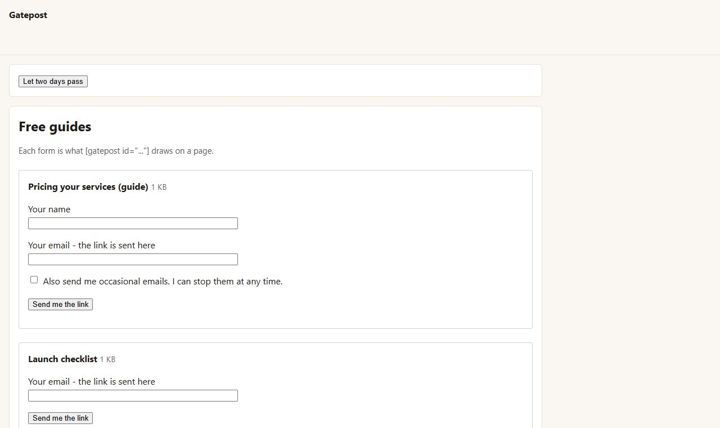This screenshot has width=720, height=428.
Task: Focus the Launch checklist email field
Action: [133, 395]
